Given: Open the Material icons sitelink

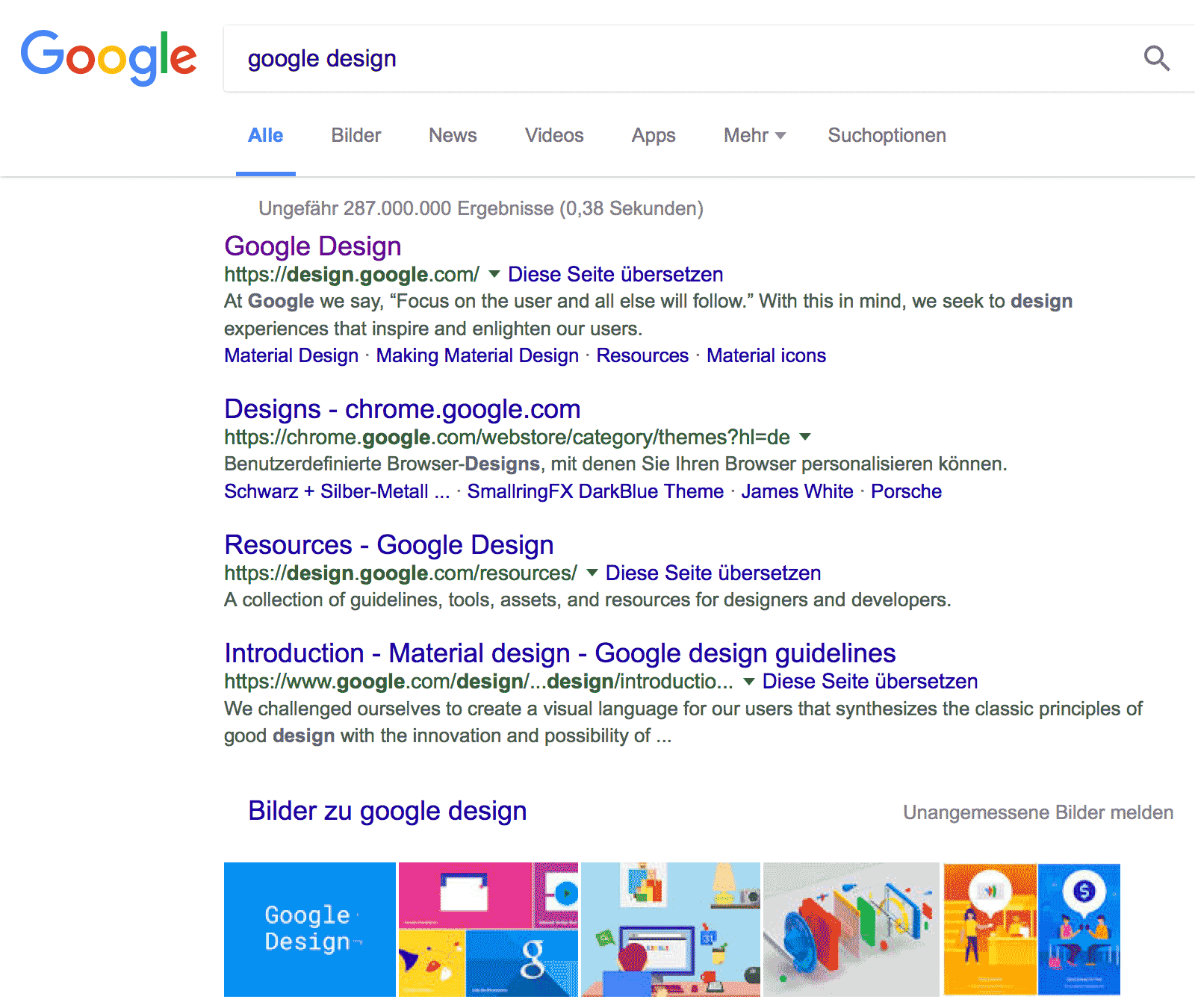Looking at the screenshot, I should 766,355.
